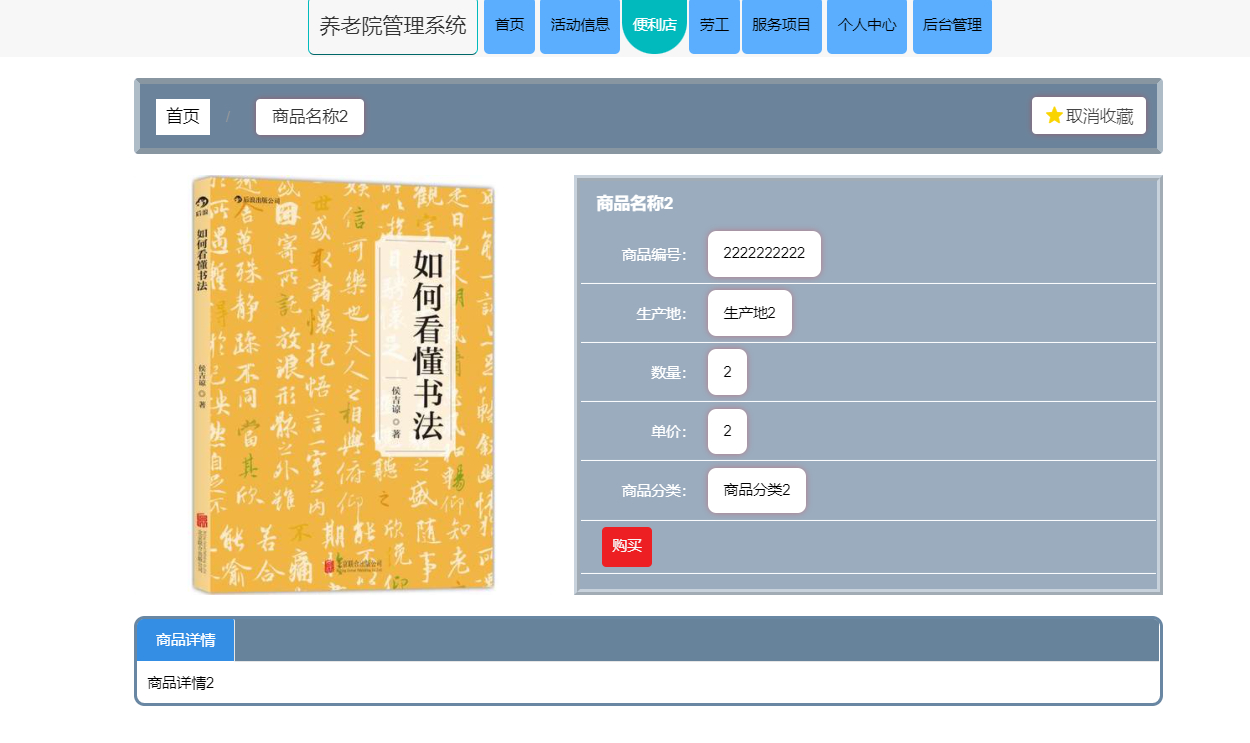Open the 后台管理 navigation menu item
The height and width of the screenshot is (743, 1250).
[951, 27]
